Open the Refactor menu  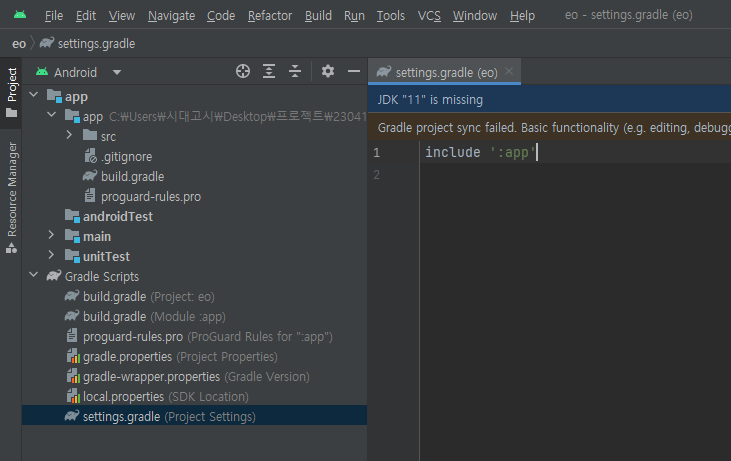(x=270, y=16)
